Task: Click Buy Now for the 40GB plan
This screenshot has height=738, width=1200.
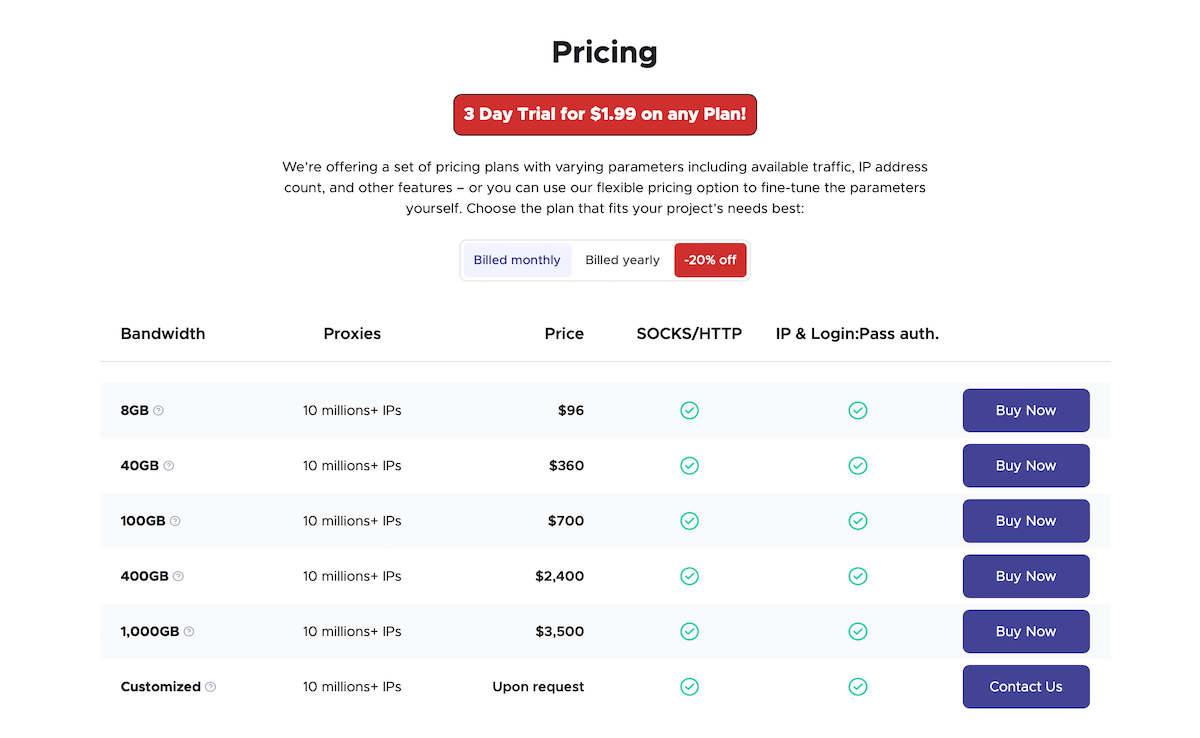Action: point(1026,466)
